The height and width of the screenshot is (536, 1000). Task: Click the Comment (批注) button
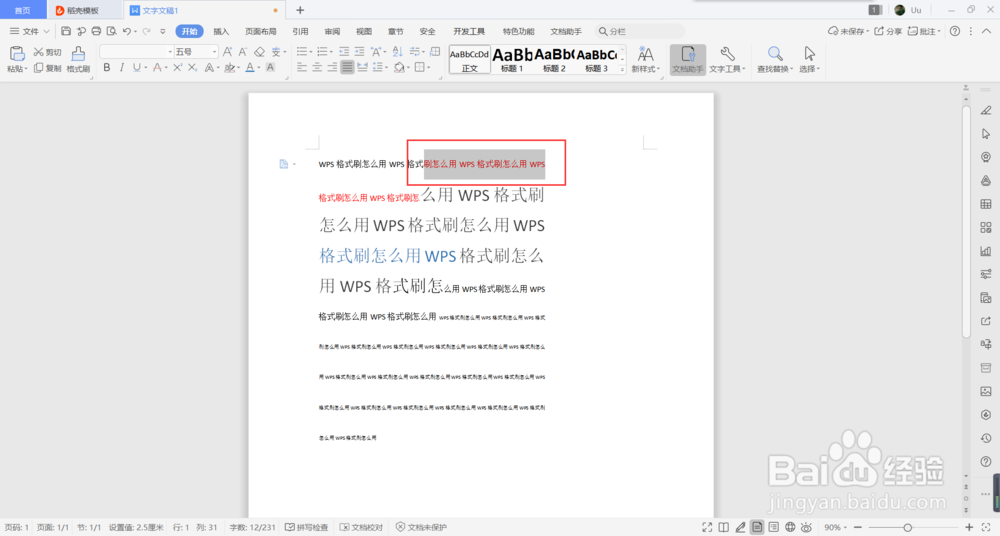click(x=923, y=31)
